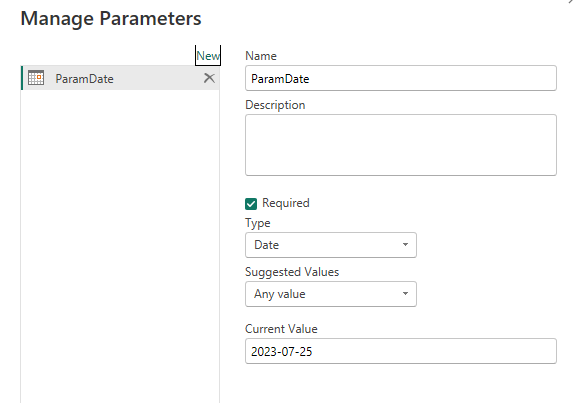Delete ParamDate using its X icon
Viewport: 575px width, 403px height.
[x=209, y=78]
